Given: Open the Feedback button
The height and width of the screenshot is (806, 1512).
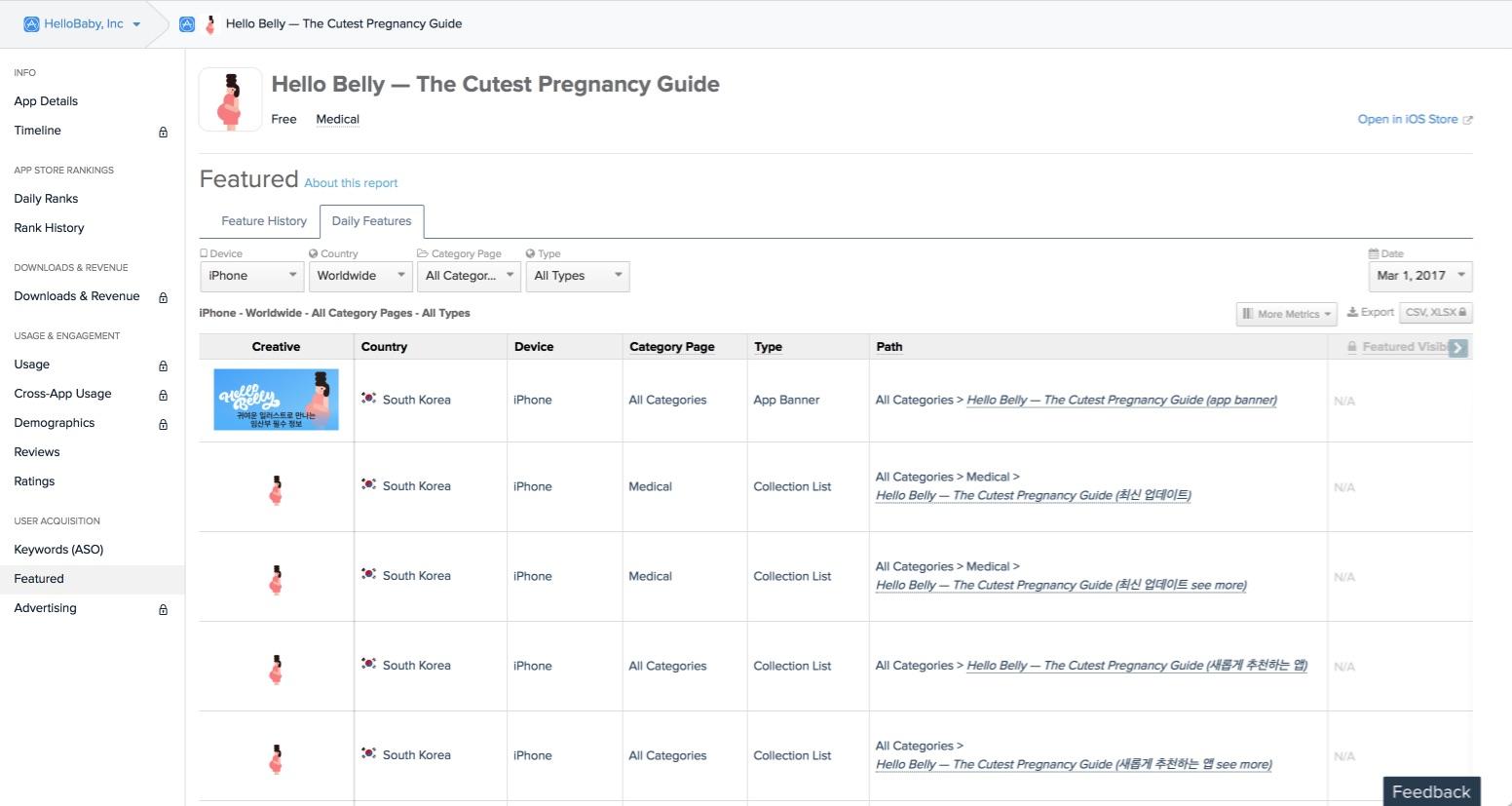Looking at the screenshot, I should coord(1431,791).
